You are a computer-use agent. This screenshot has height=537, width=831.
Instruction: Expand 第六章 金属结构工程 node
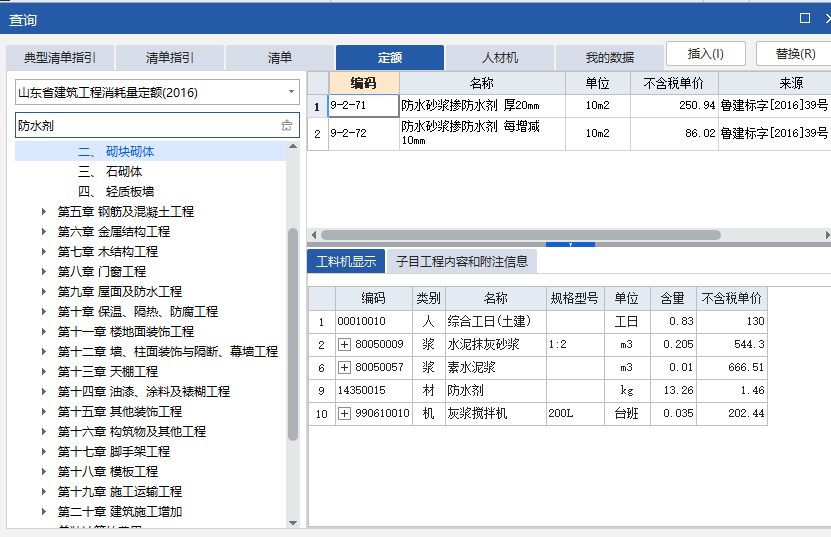[44, 232]
